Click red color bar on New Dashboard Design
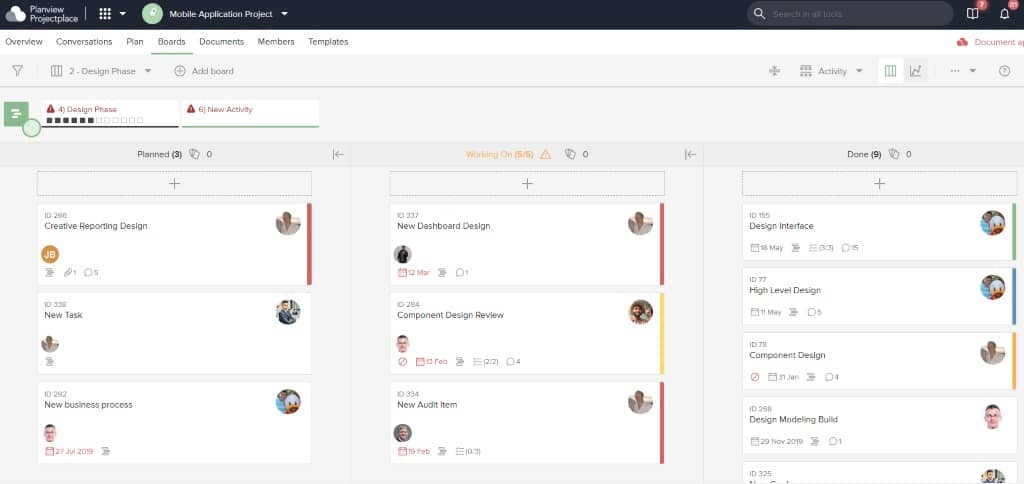1024x484 pixels. (662, 244)
